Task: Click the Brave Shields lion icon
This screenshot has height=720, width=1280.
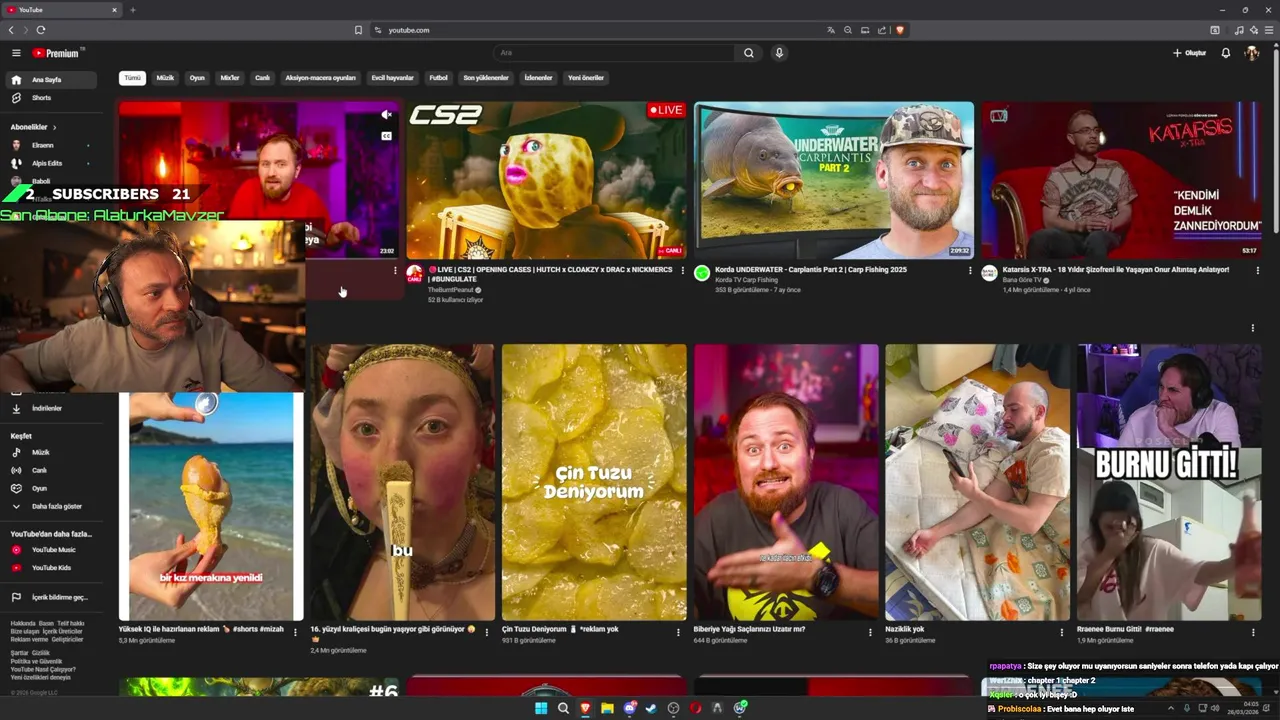Action: pyautogui.click(x=900, y=30)
